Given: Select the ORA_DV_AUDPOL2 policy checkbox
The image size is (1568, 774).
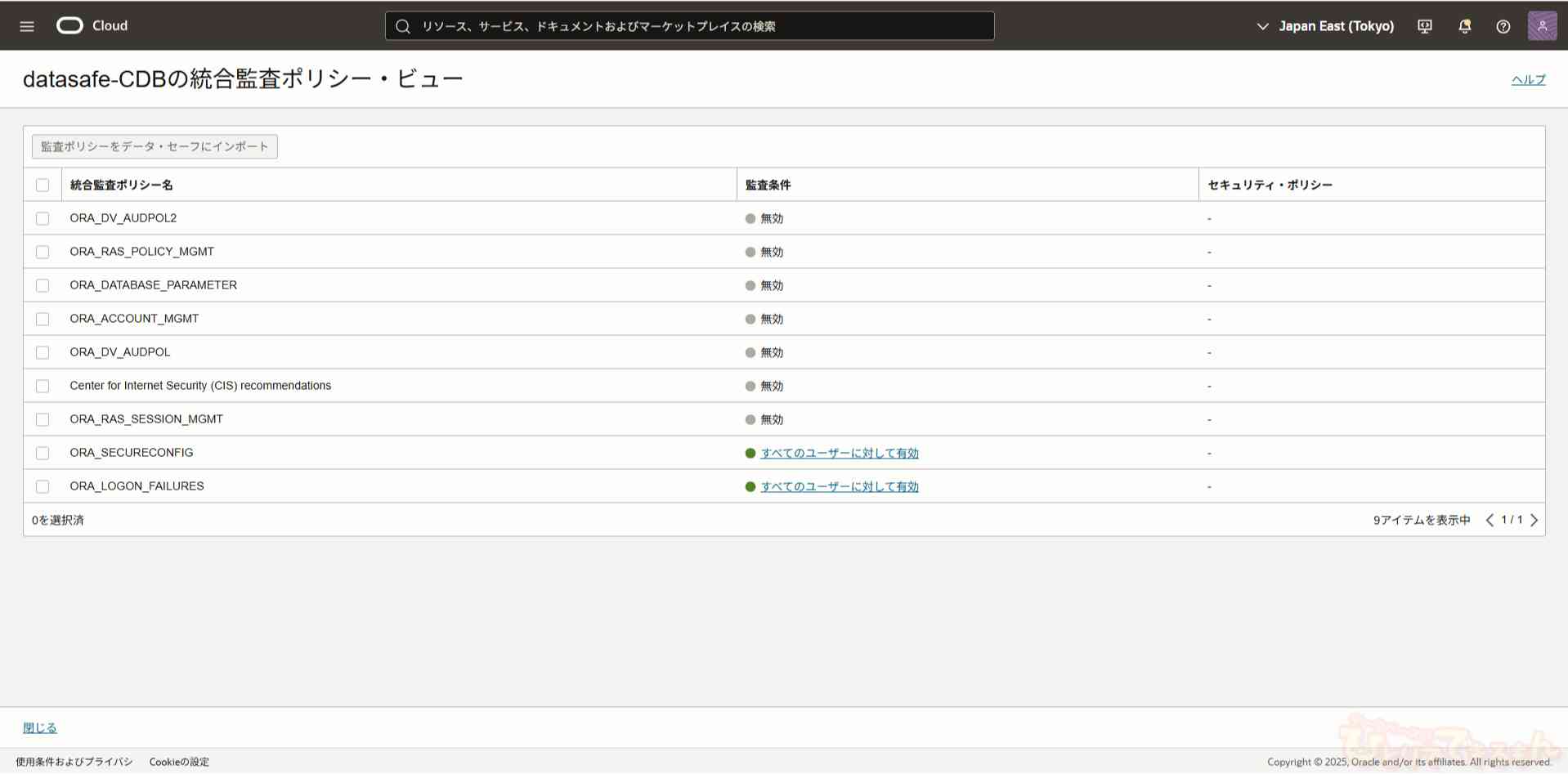Looking at the screenshot, I should [43, 219].
